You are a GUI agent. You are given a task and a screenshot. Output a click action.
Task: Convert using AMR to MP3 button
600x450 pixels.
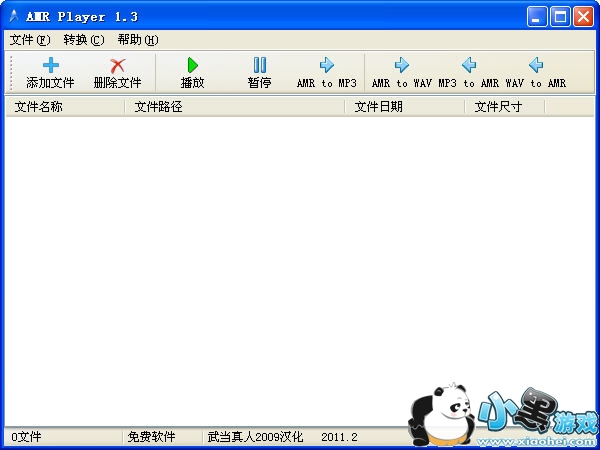click(326, 72)
